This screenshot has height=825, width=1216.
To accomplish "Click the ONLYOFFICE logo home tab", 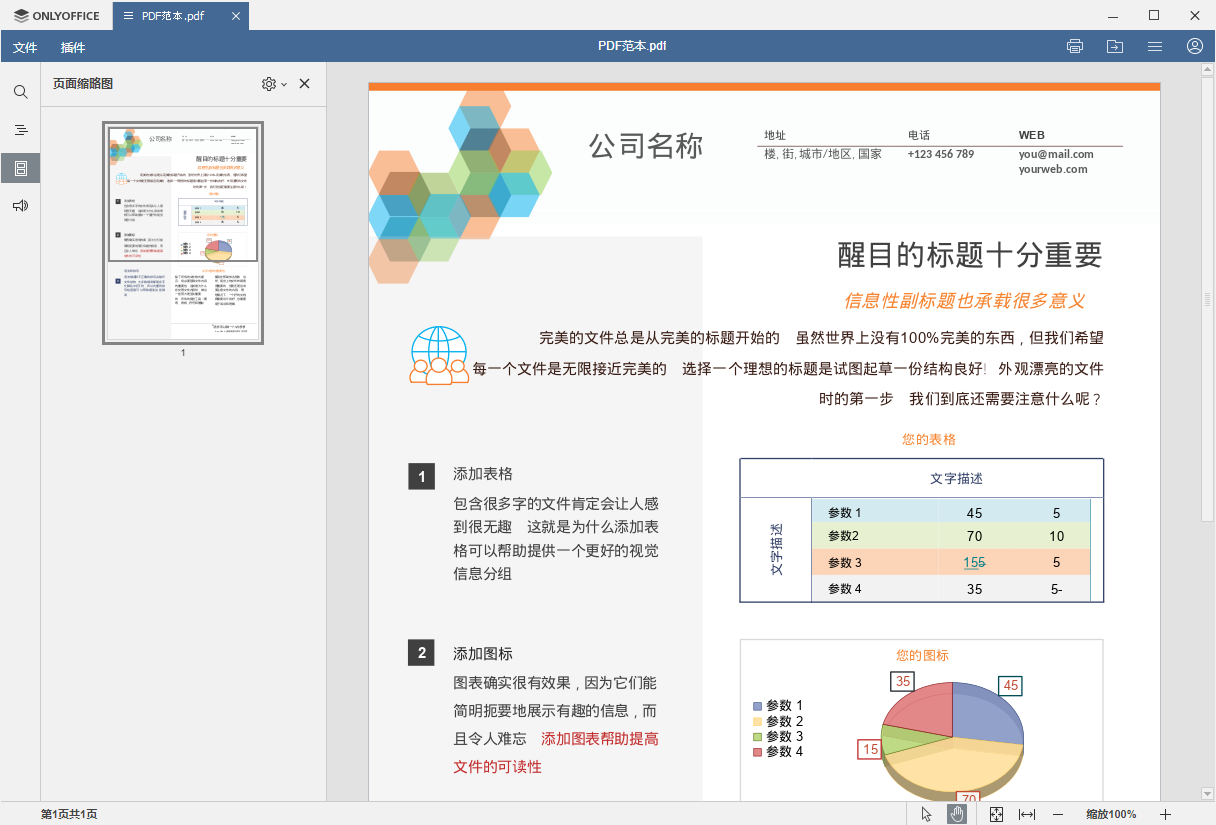I will click(57, 16).
